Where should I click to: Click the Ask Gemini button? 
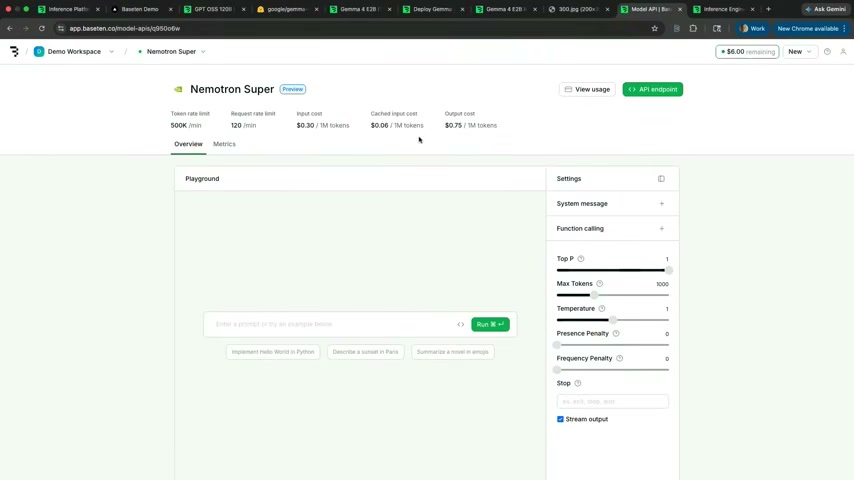825,9
